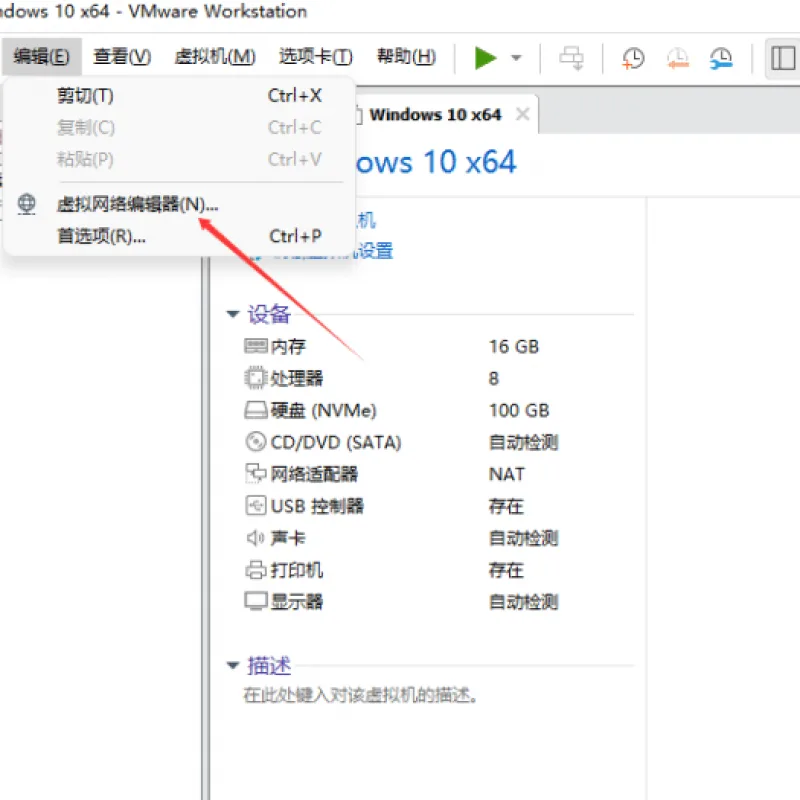Revert to snapshot with the orange clock icon

click(x=678, y=58)
